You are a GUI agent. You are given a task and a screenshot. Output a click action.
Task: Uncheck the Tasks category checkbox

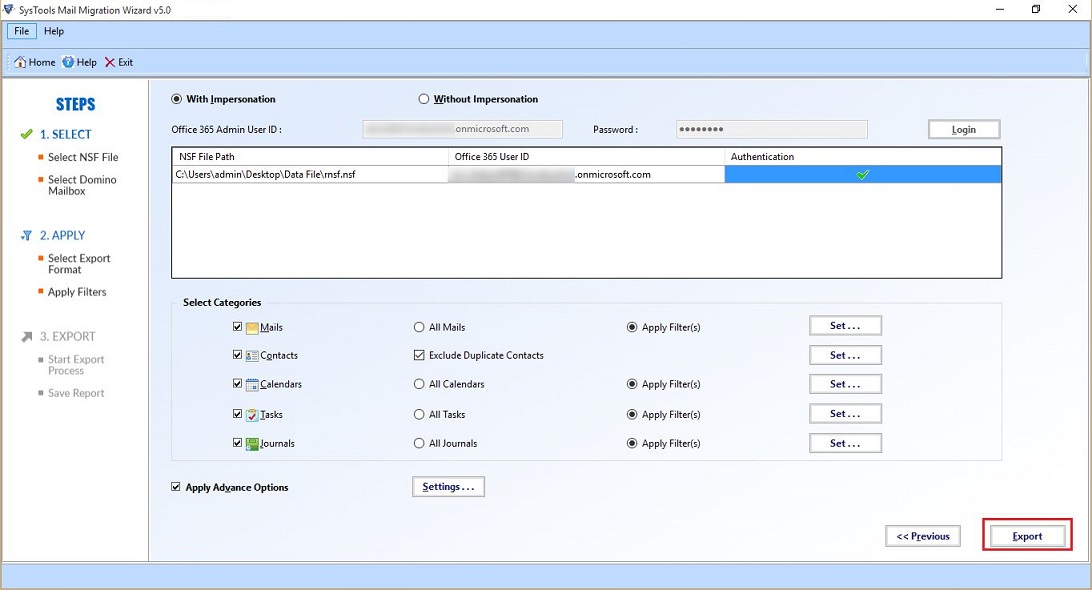(237, 414)
